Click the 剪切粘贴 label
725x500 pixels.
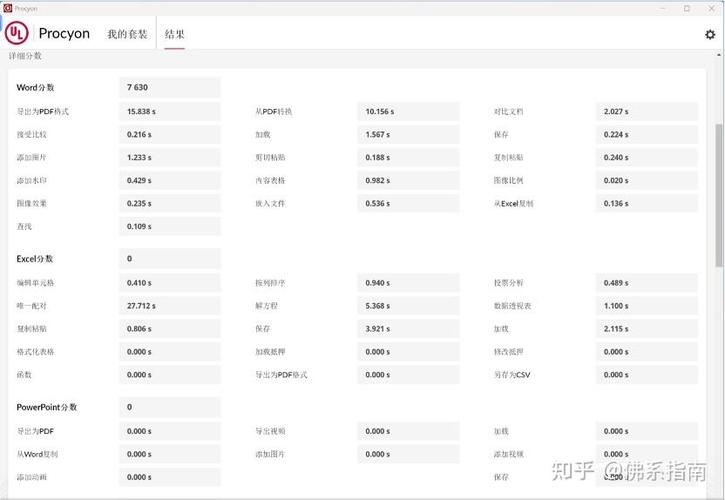pyautogui.click(x=270, y=158)
